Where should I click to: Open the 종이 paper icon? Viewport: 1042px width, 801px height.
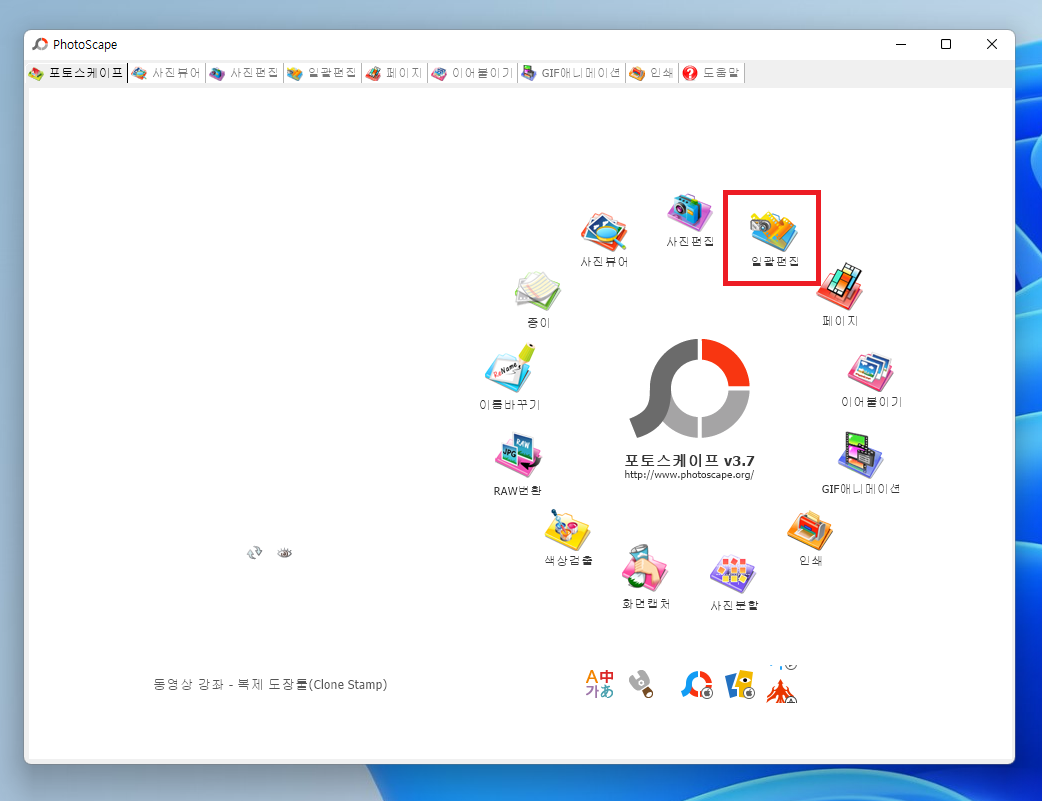click(x=538, y=291)
